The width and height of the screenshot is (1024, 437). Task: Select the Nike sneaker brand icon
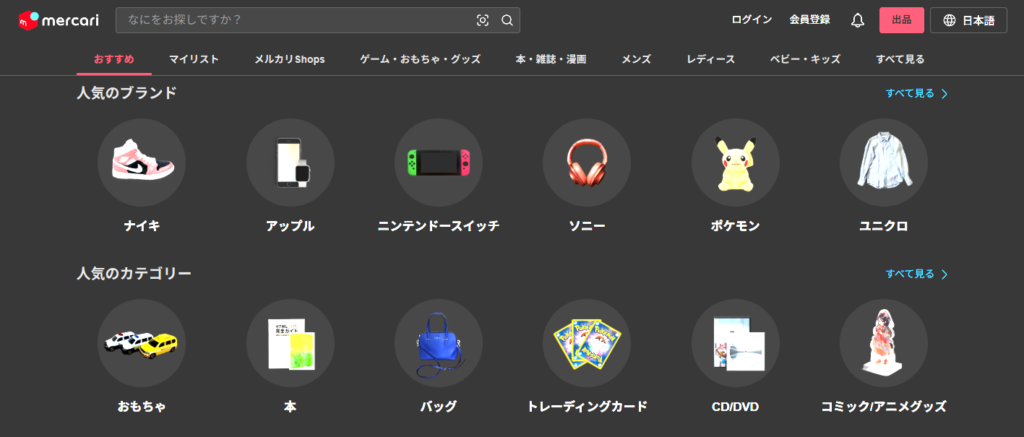(141, 163)
